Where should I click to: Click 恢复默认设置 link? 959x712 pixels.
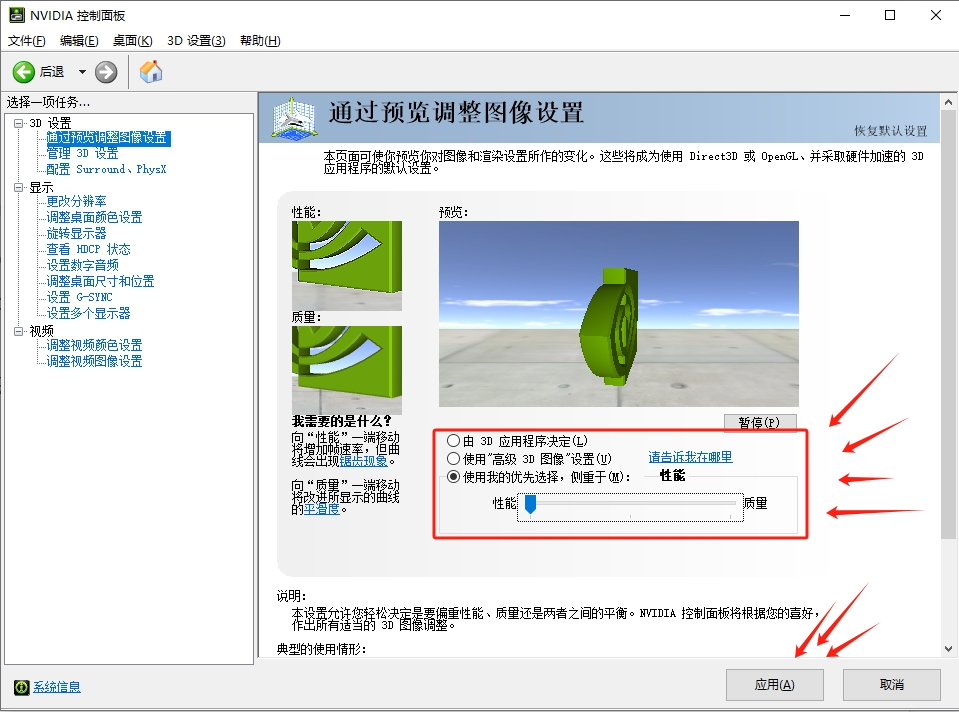[x=890, y=130]
